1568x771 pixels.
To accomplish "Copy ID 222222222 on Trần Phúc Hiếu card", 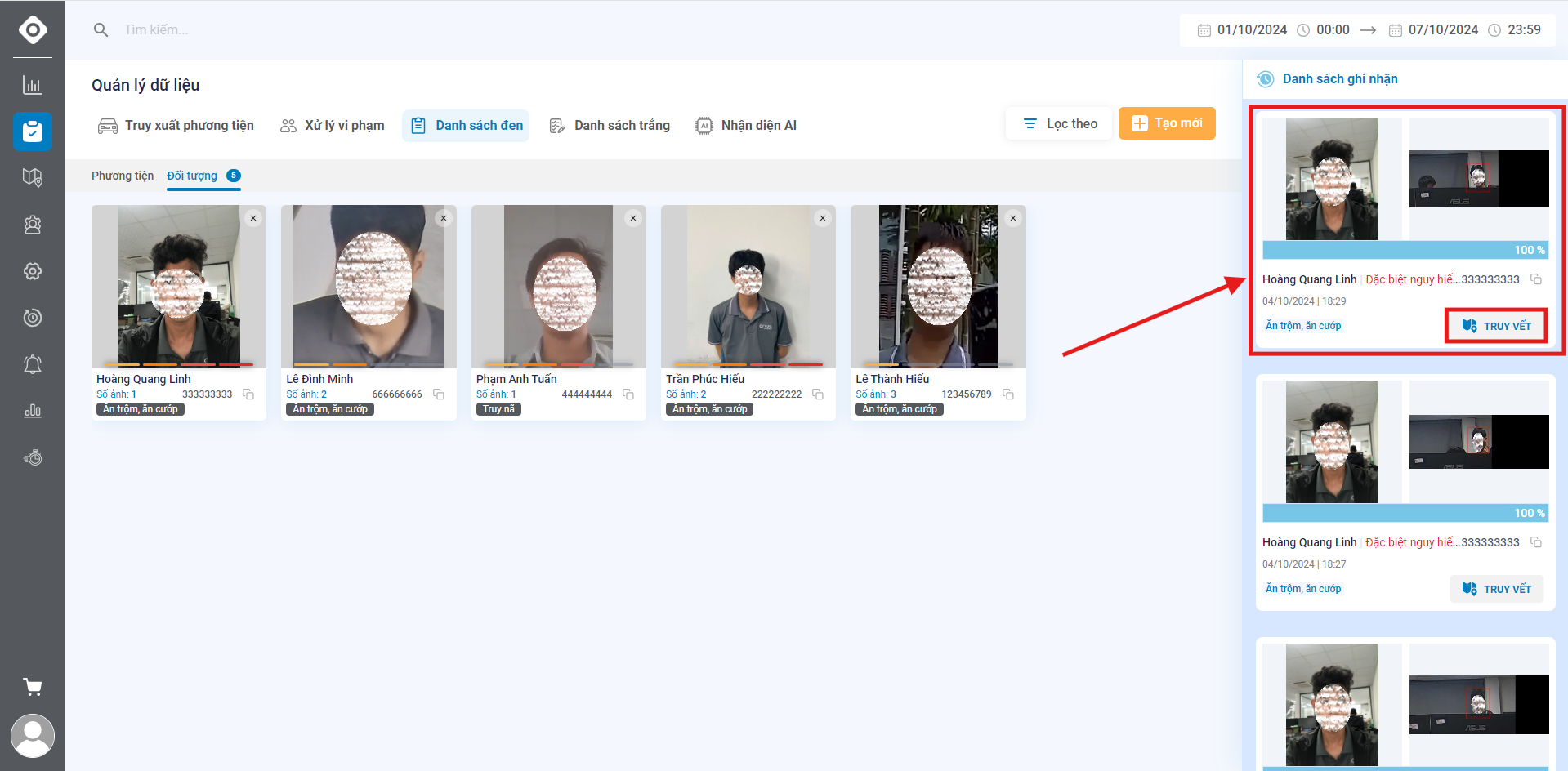I will click(x=818, y=394).
